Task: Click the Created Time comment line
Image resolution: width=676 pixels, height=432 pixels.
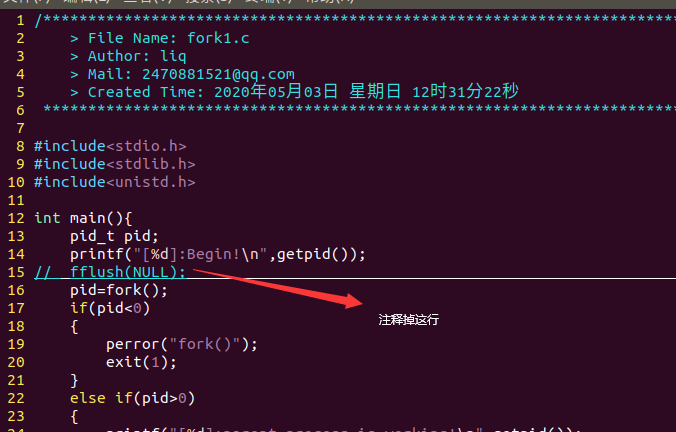Action: (294, 92)
